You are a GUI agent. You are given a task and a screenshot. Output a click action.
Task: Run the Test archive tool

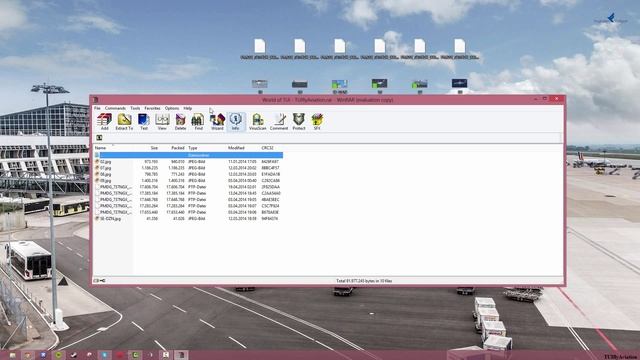[144, 122]
